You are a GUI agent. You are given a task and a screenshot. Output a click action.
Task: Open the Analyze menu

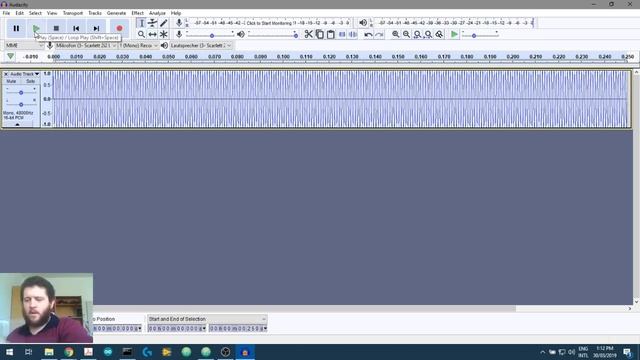coord(157,13)
